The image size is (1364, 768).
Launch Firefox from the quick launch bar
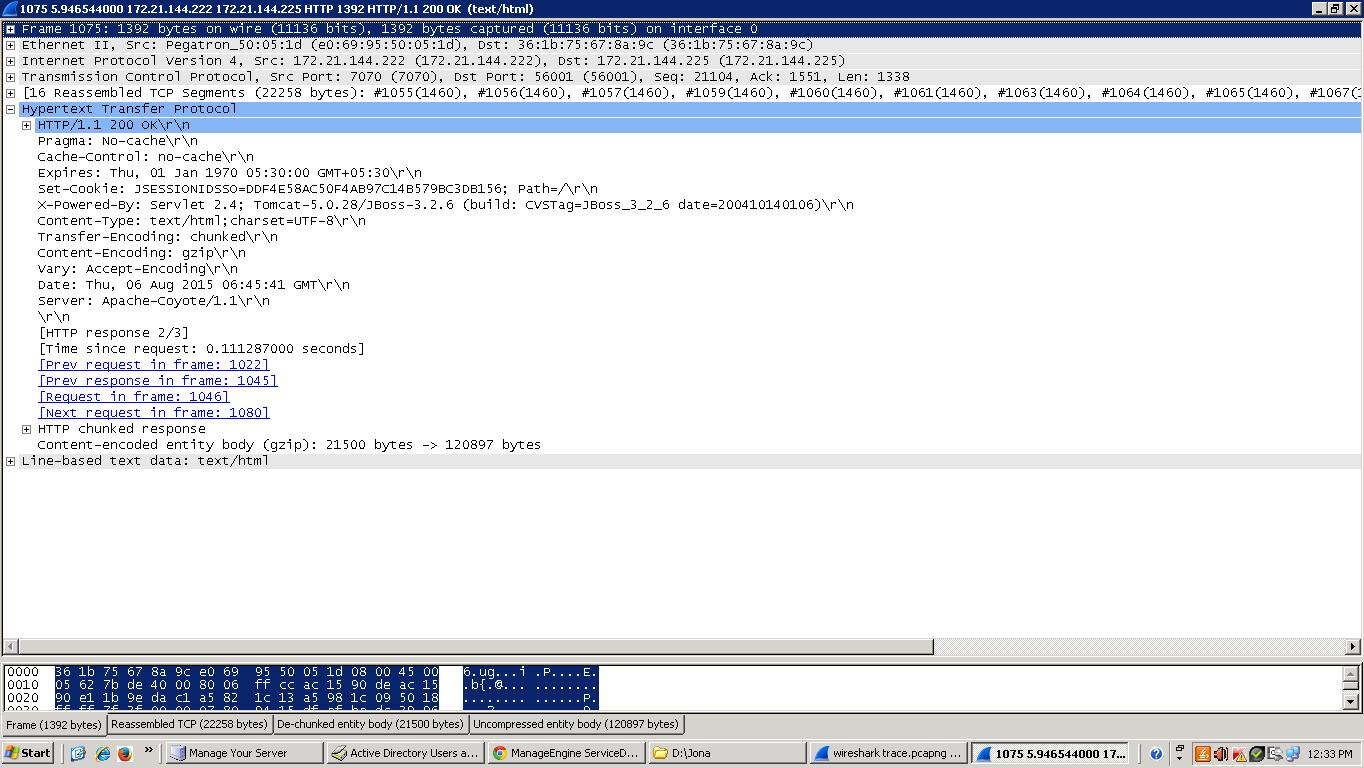[x=124, y=753]
